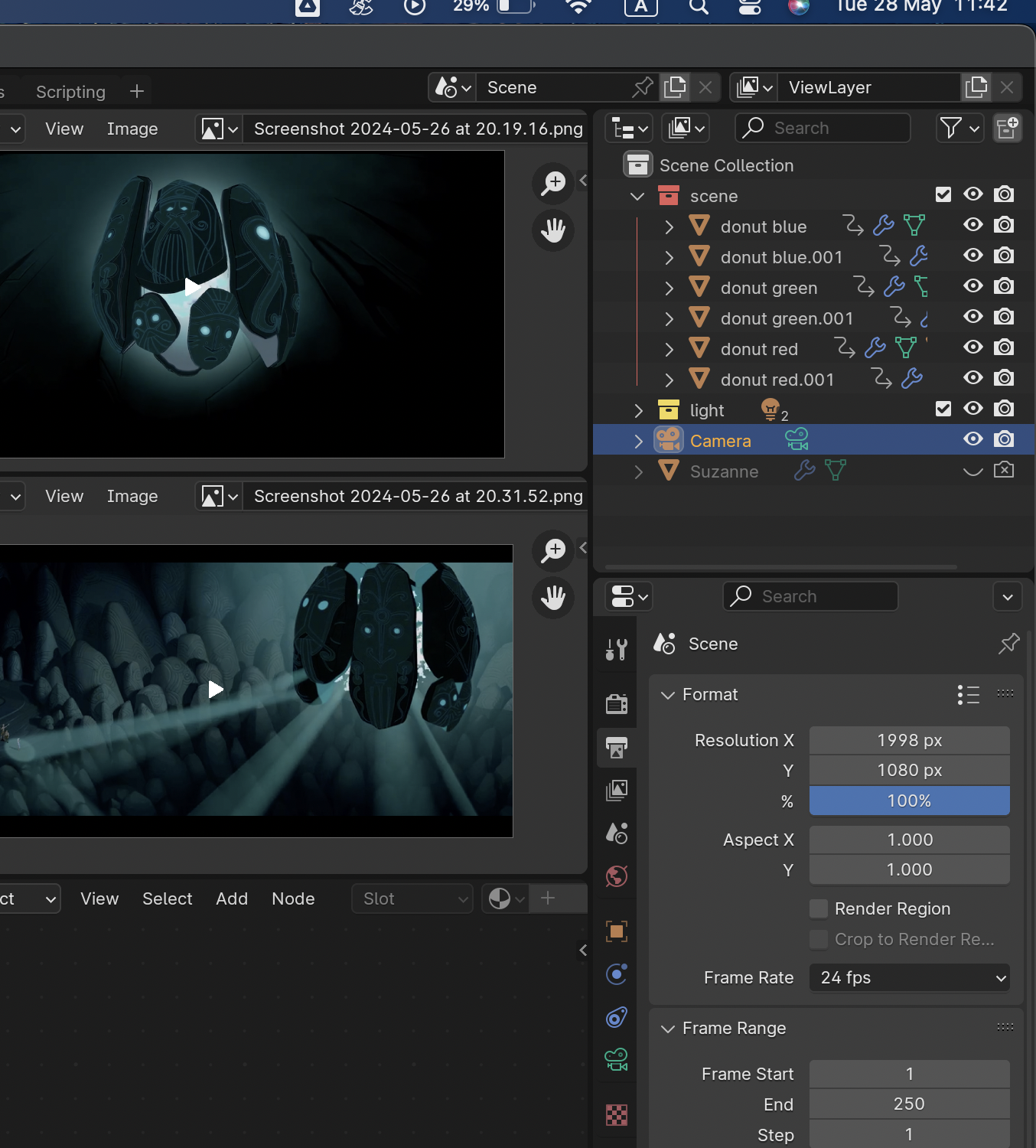Toggle Camera viewport visibility eye
1036x1148 pixels.
coord(973,439)
